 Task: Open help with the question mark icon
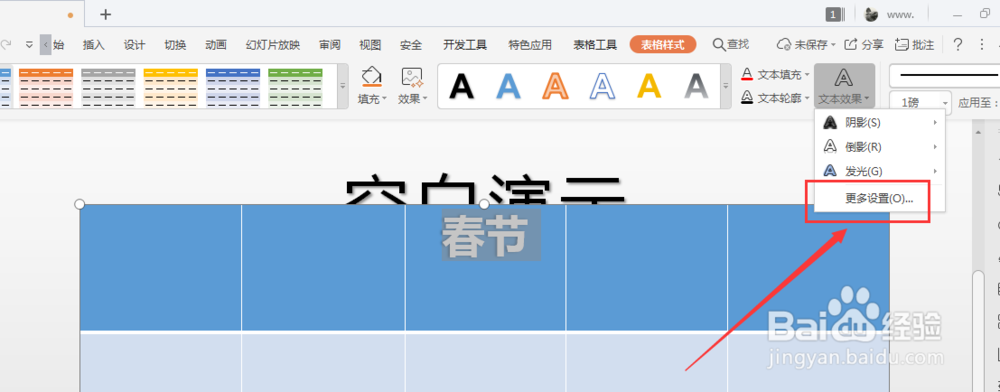[957, 45]
